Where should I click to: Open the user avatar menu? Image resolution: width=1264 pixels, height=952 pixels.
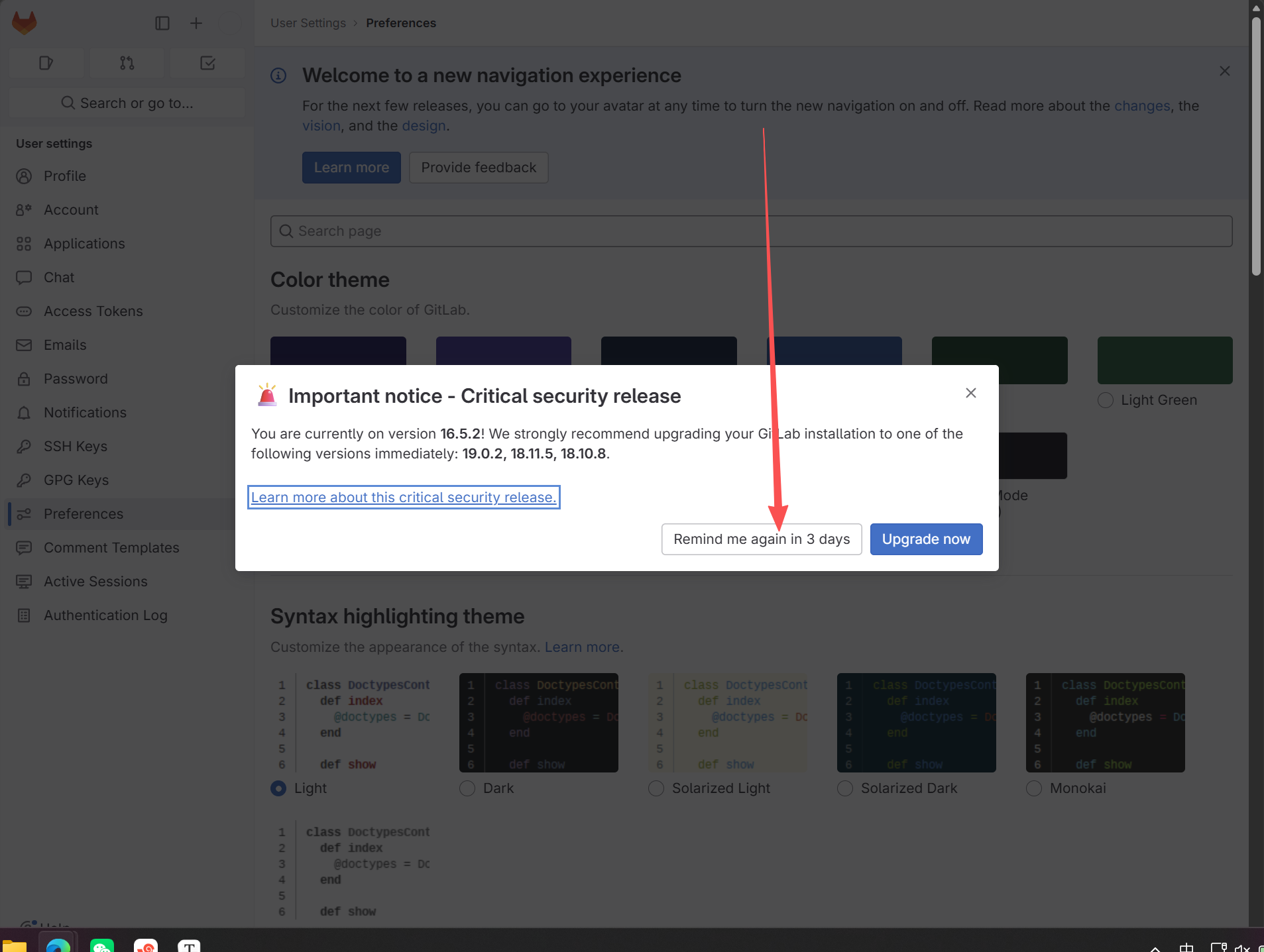tap(230, 23)
